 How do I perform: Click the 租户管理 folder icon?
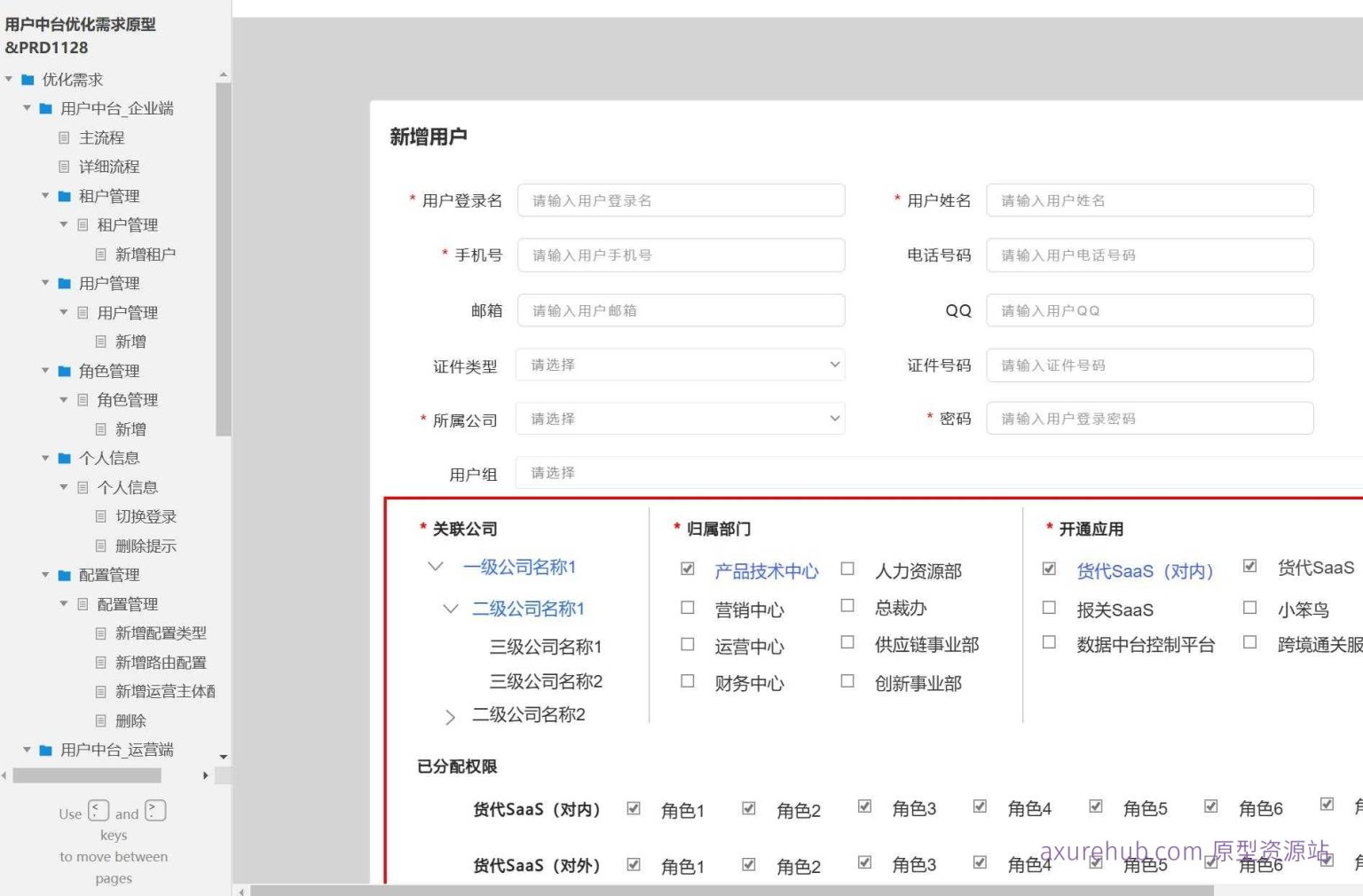64,196
